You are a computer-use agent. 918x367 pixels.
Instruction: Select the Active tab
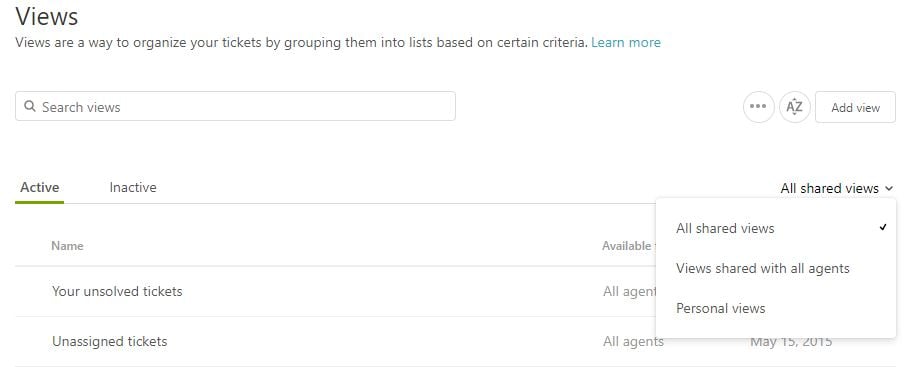click(x=40, y=188)
